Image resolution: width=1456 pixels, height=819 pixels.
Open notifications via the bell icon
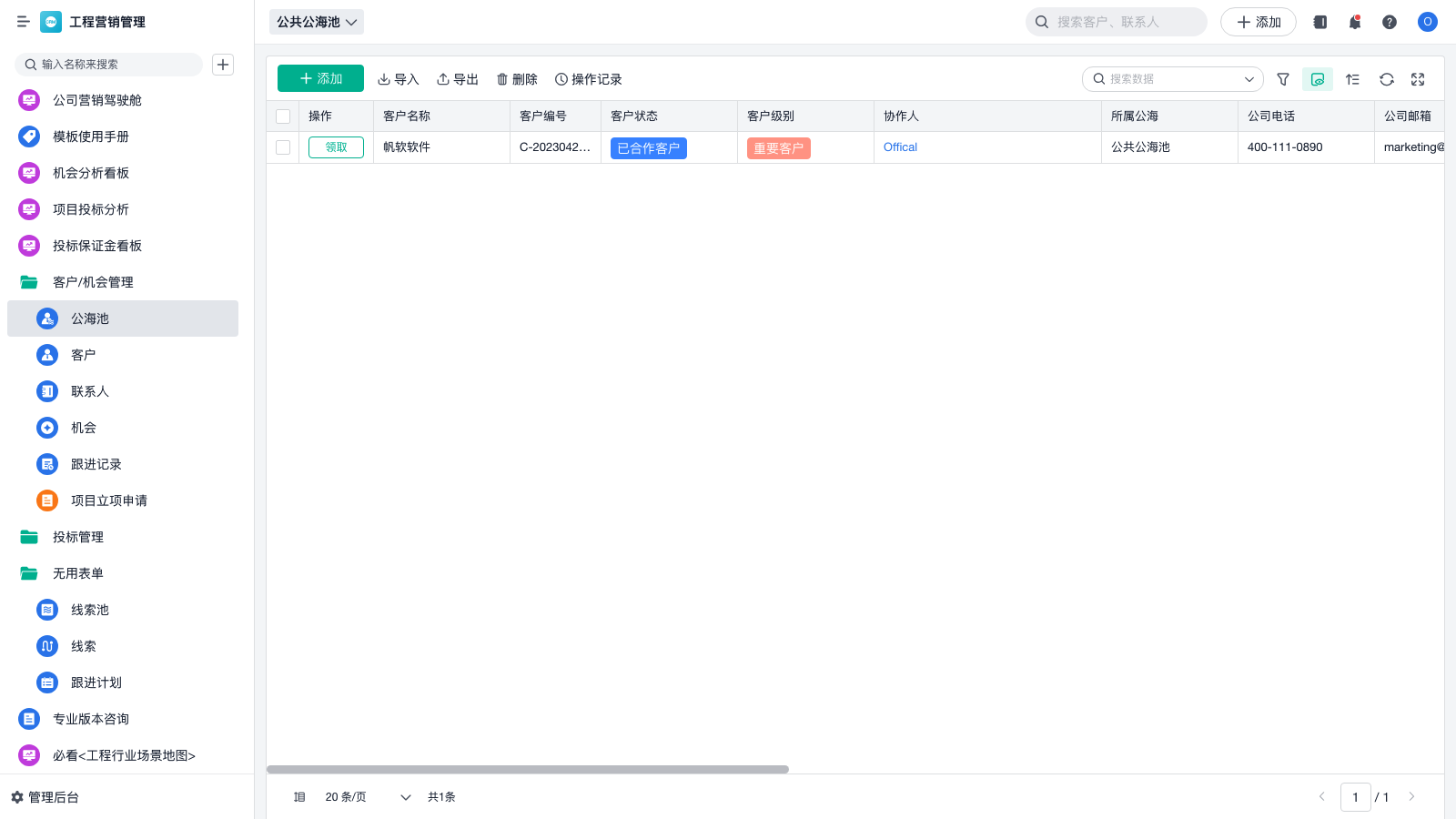pyautogui.click(x=1354, y=22)
